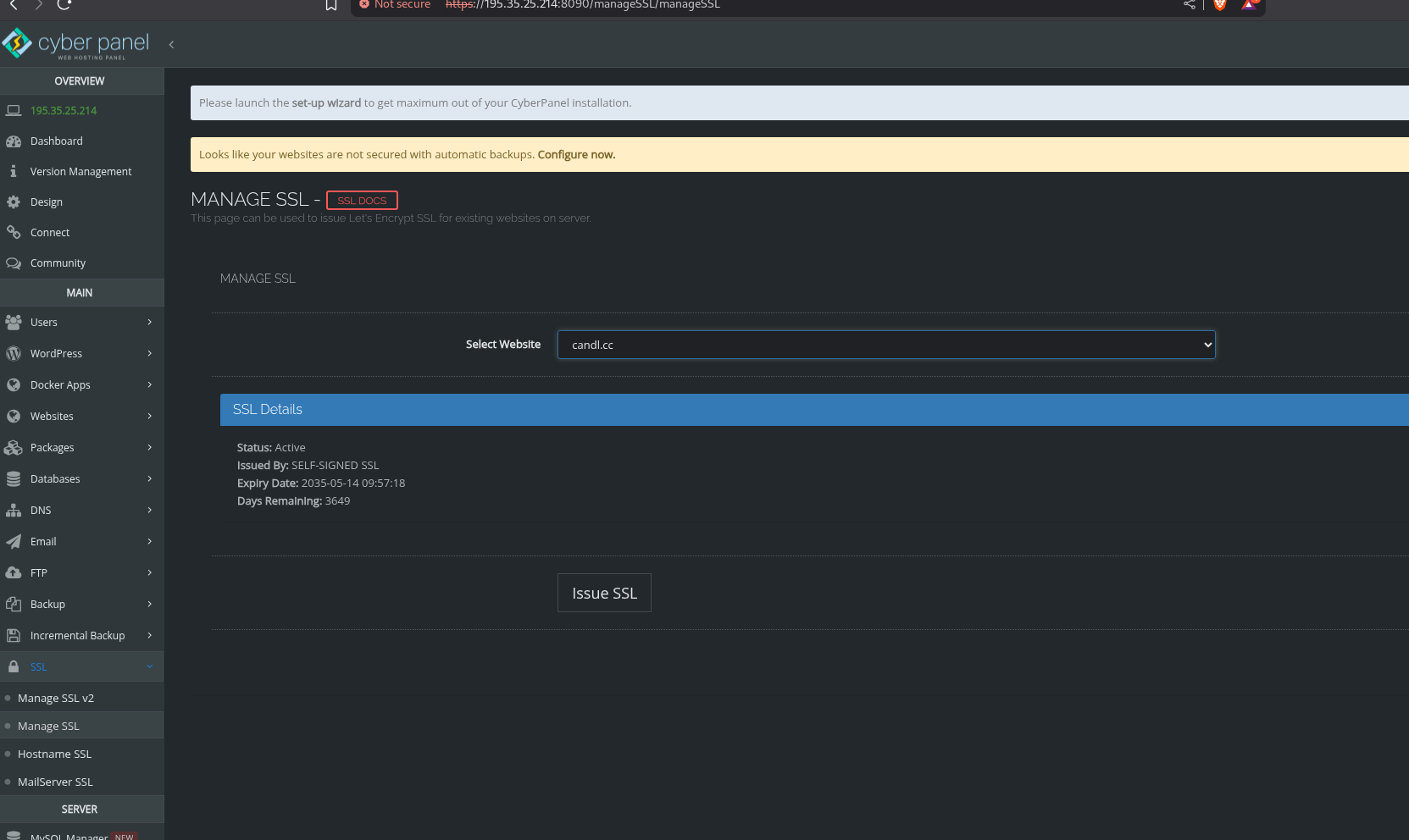
Task: Click the set-up wizard link
Action: 326,102
